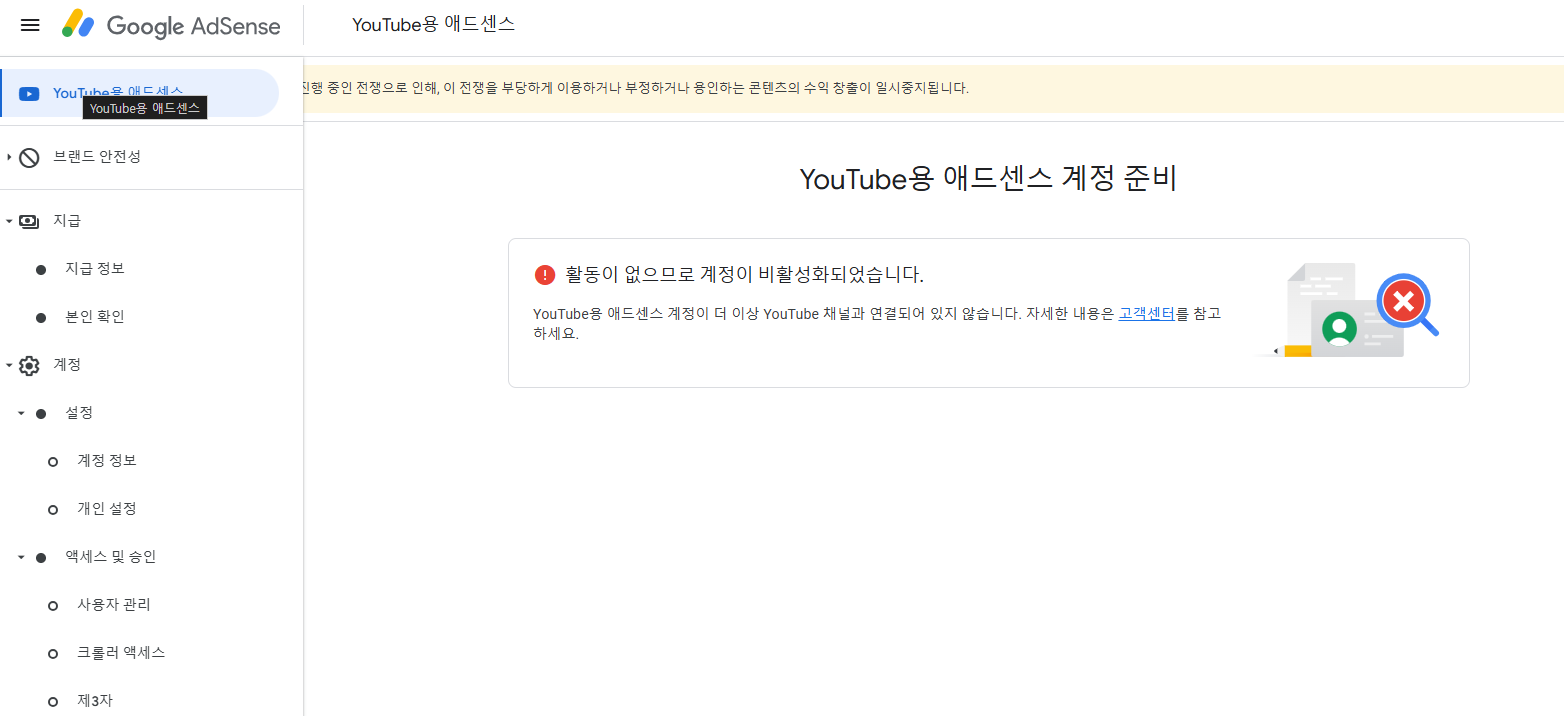
Task: Click the bullet dot beside 액세스 및 승인
Action: (x=41, y=558)
